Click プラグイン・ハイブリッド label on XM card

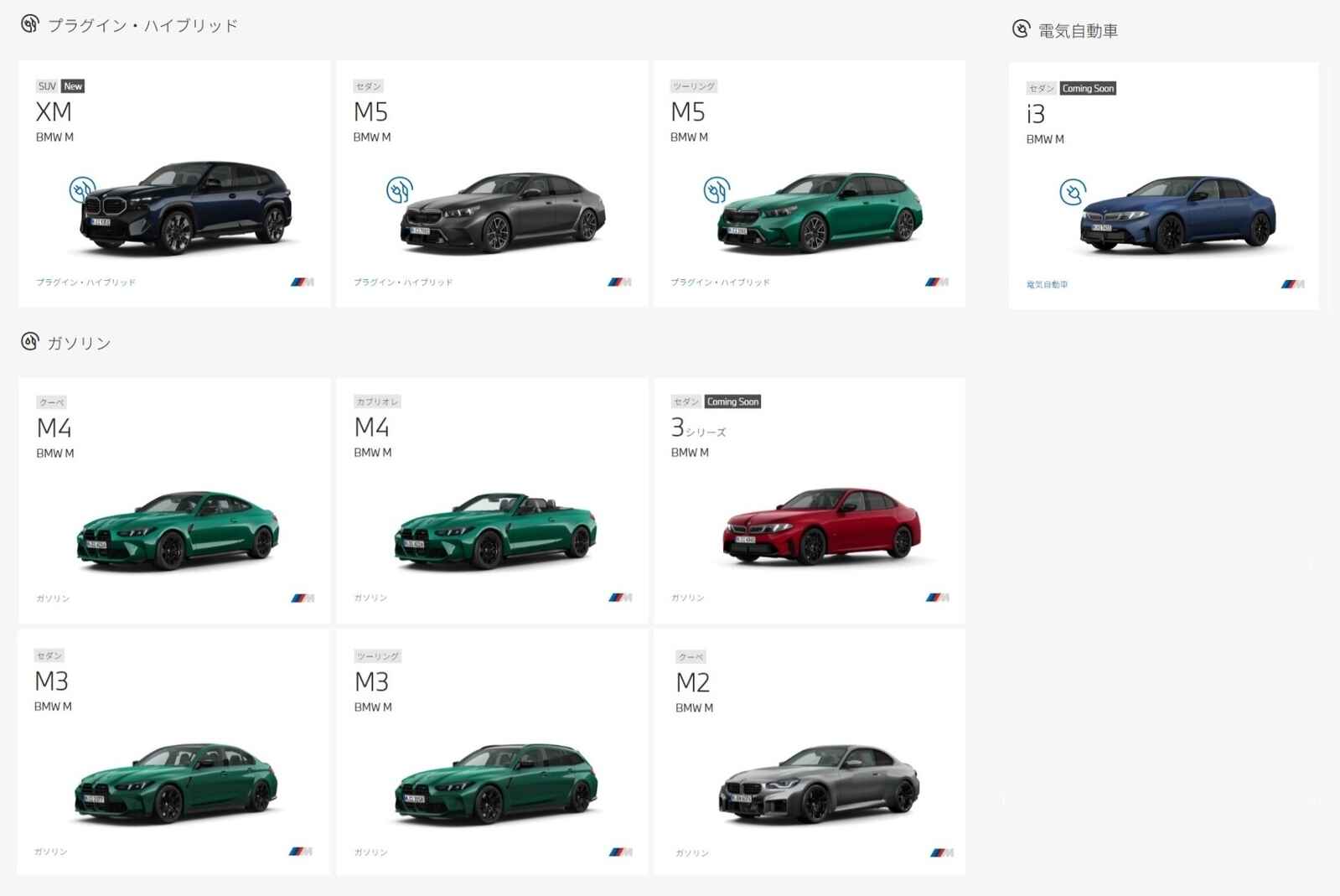click(85, 282)
